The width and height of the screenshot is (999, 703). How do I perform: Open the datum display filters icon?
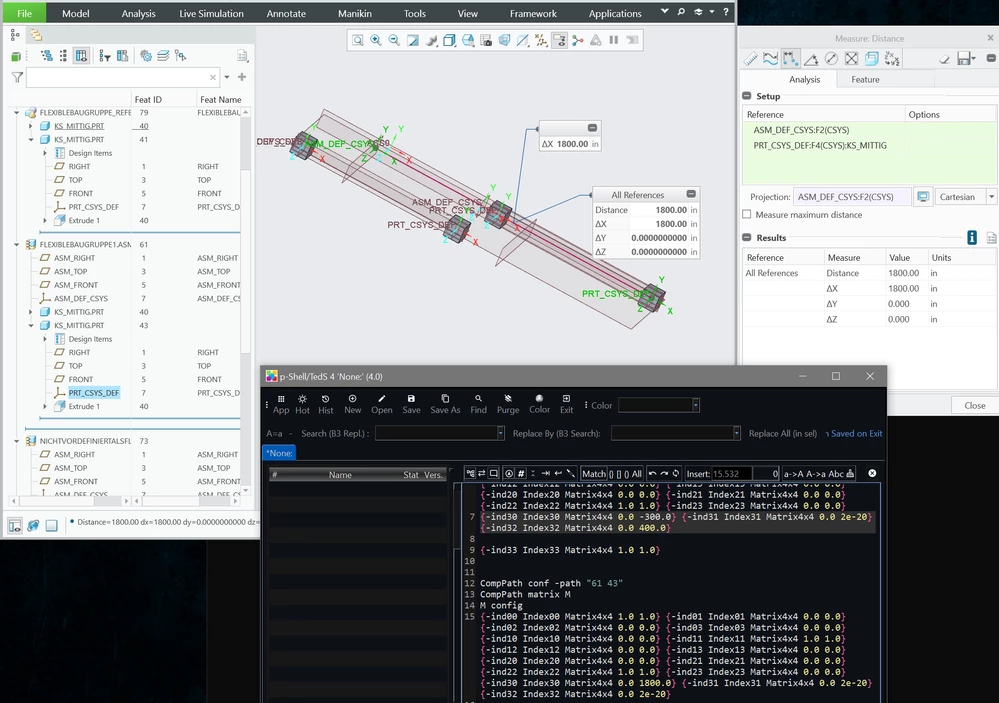[x=541, y=40]
